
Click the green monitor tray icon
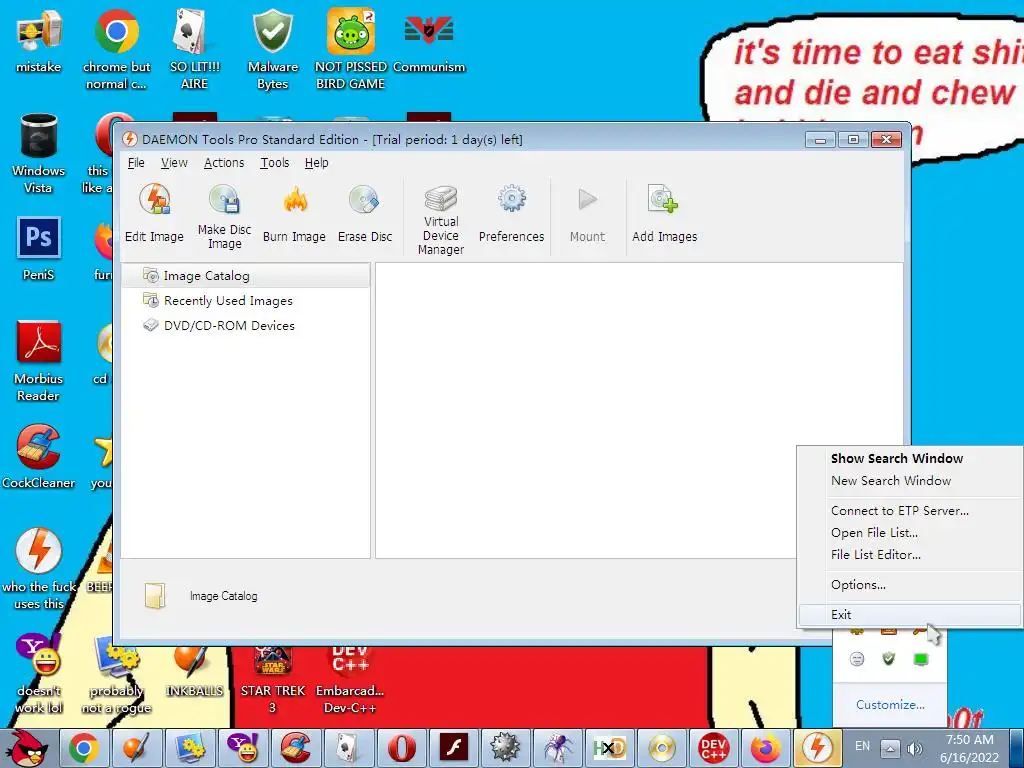tap(921, 659)
